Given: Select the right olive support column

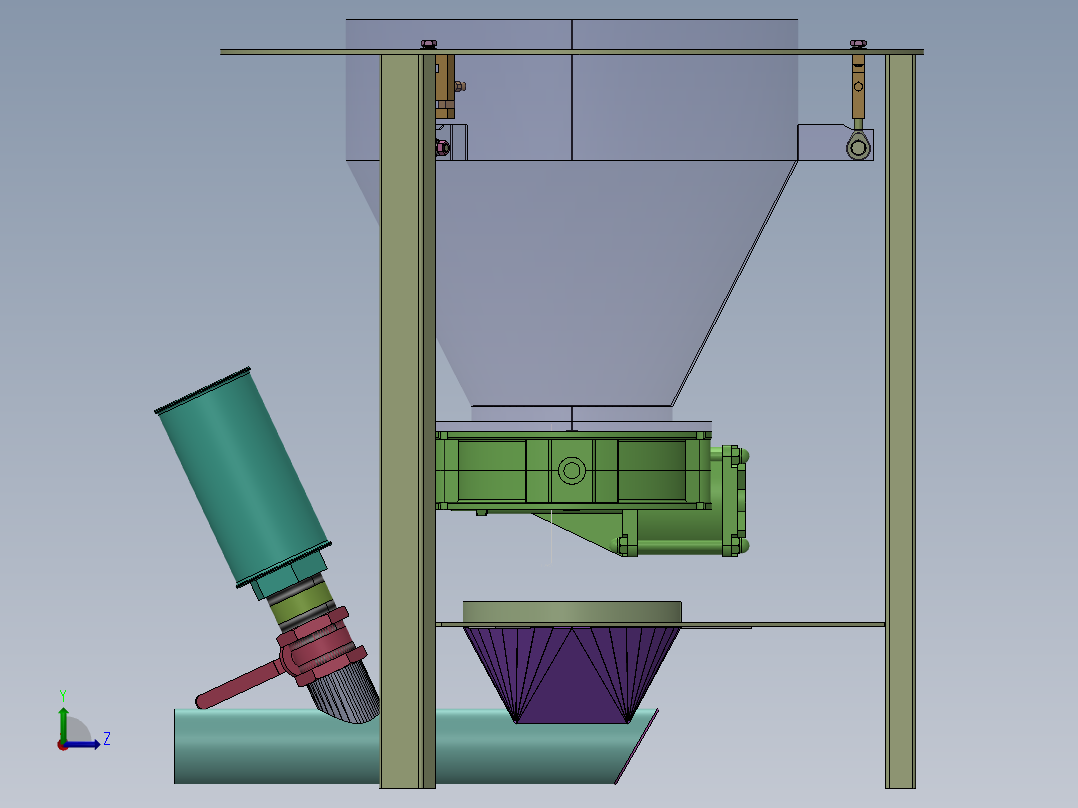Looking at the screenshot, I should pos(900,421).
